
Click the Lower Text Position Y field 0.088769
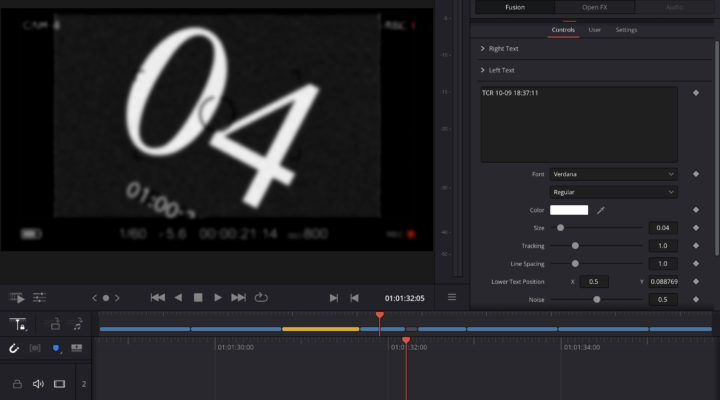click(663, 282)
